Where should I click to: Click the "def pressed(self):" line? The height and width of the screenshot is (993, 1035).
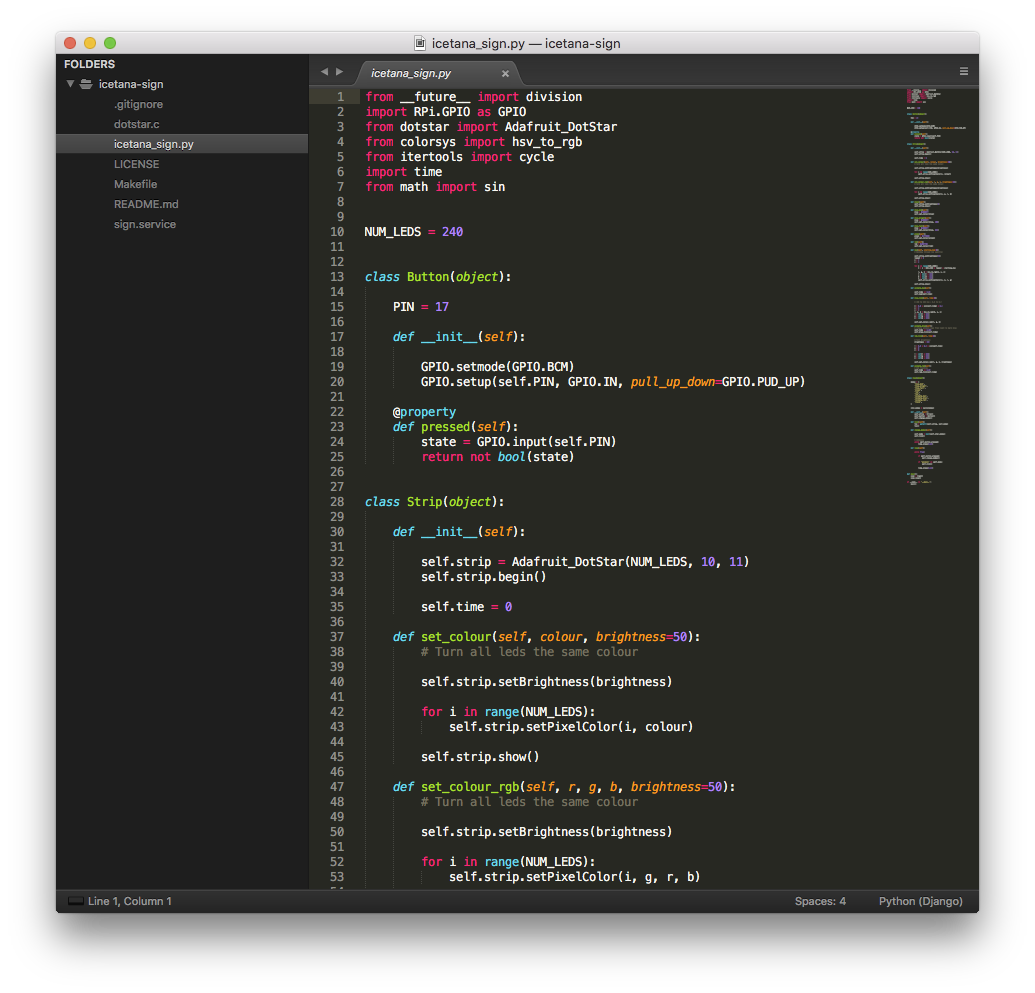point(455,427)
